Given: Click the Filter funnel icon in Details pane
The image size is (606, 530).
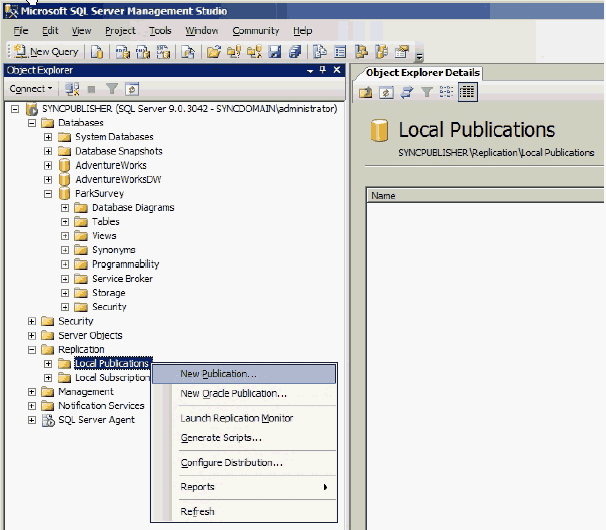Looking at the screenshot, I should click(427, 92).
